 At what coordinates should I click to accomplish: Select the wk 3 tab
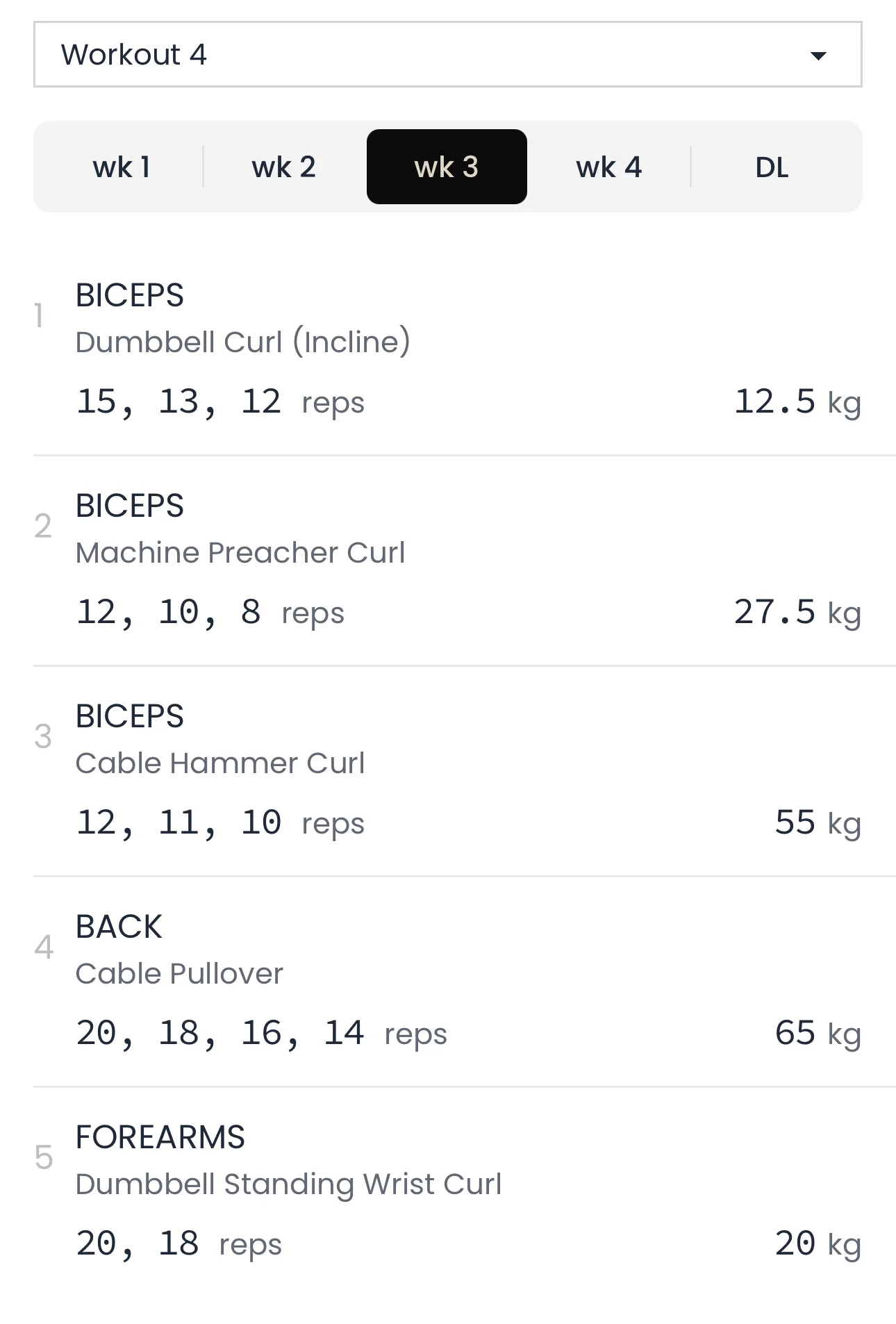447,167
